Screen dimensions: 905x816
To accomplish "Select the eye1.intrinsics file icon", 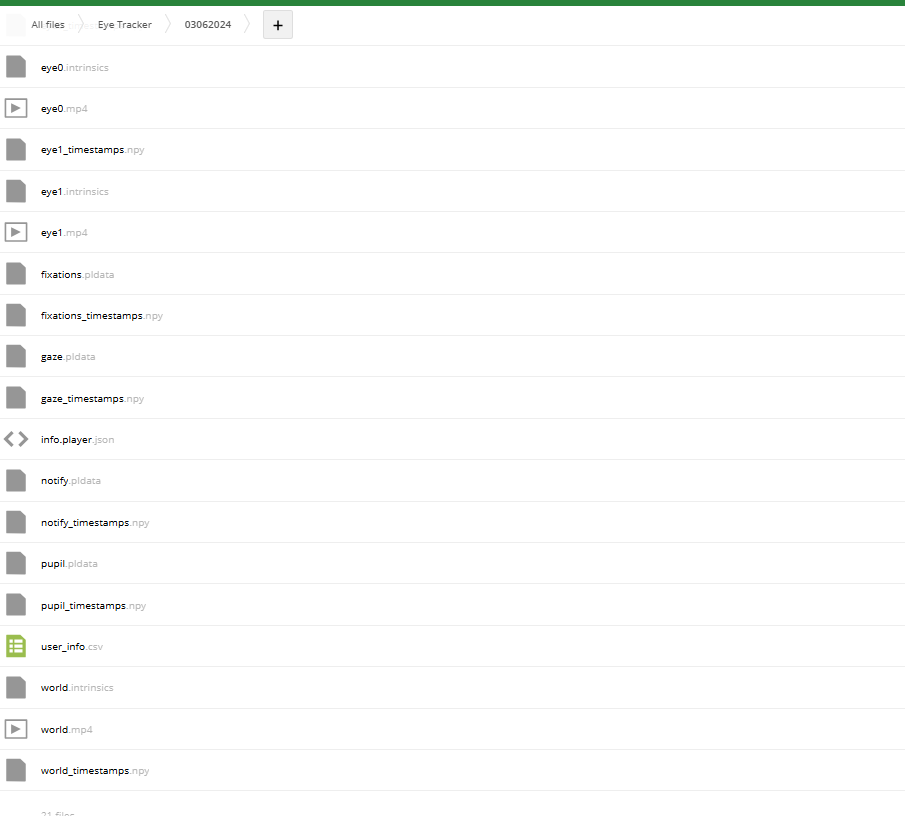I will tap(16, 191).
